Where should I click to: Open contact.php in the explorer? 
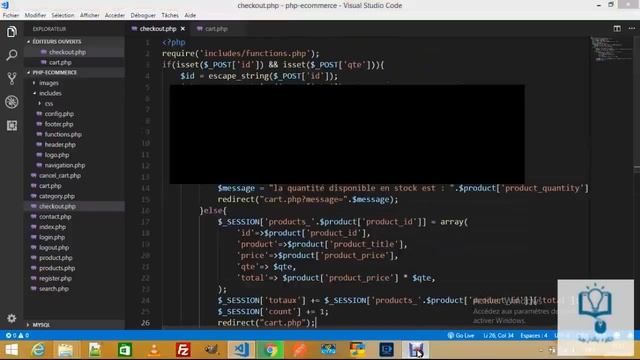75,217
